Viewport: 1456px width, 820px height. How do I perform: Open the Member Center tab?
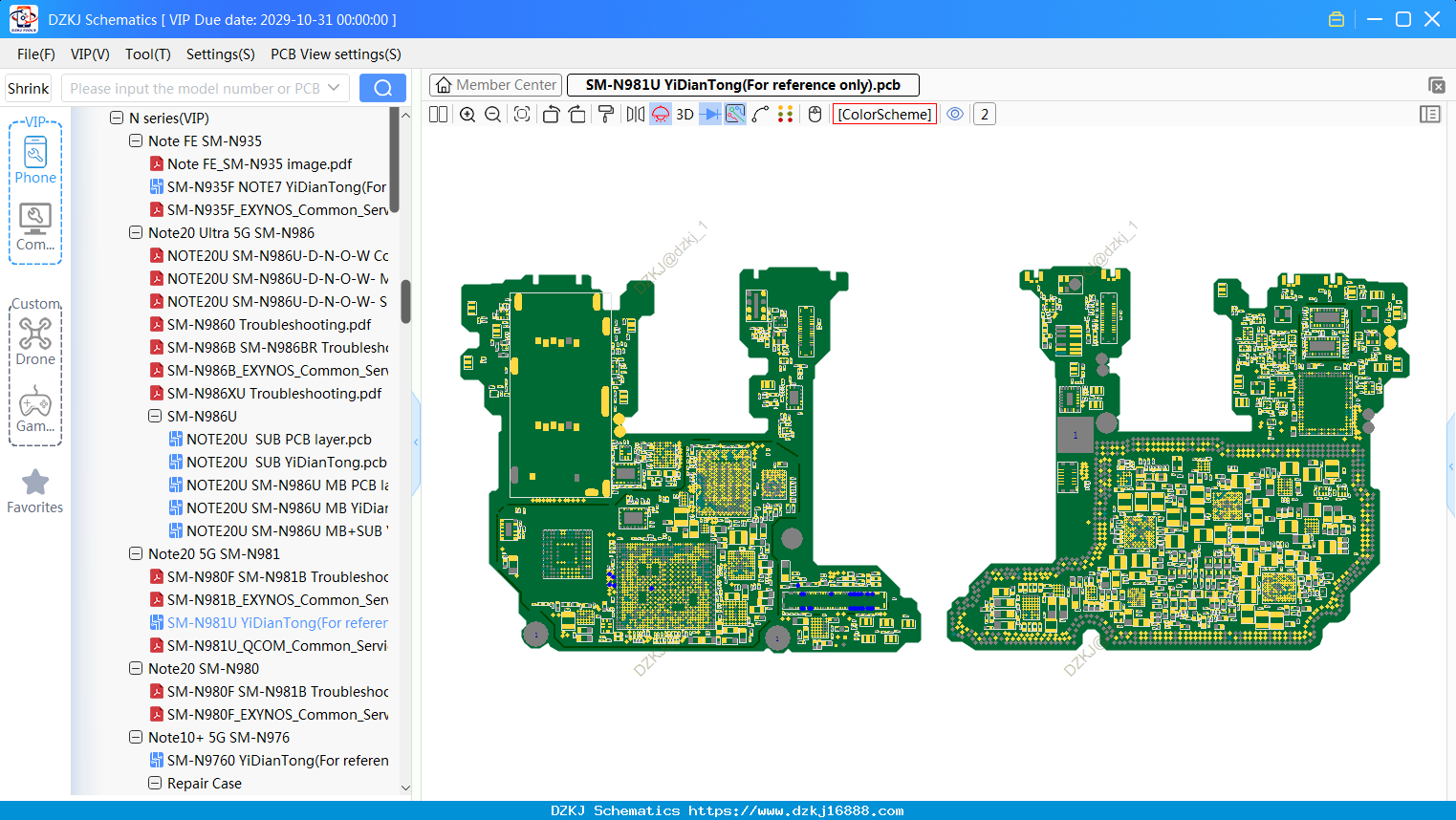coord(495,85)
